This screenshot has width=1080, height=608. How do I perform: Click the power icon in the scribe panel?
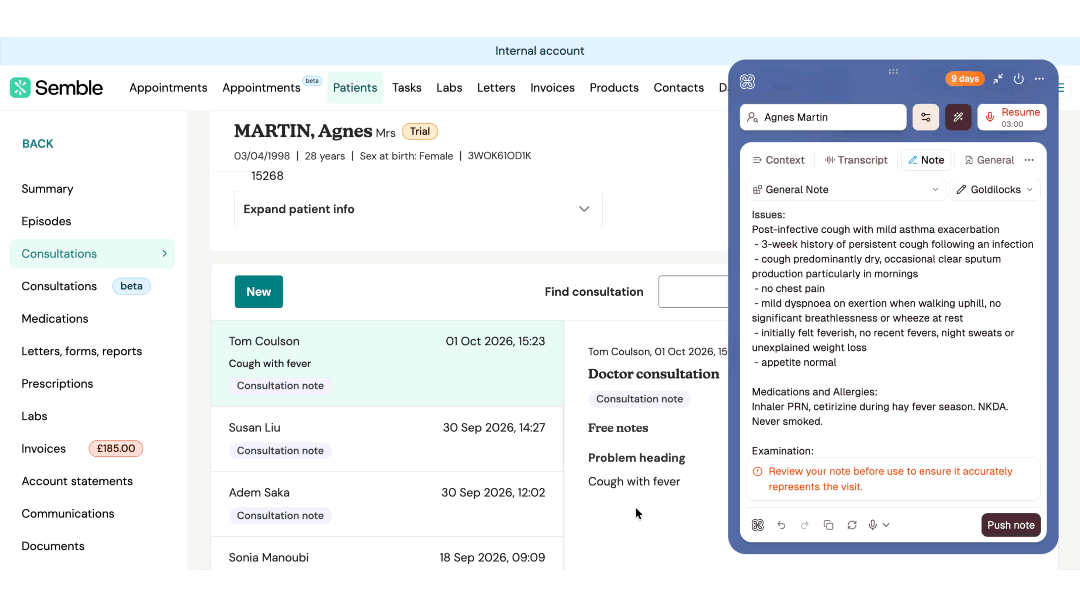[x=1019, y=78]
